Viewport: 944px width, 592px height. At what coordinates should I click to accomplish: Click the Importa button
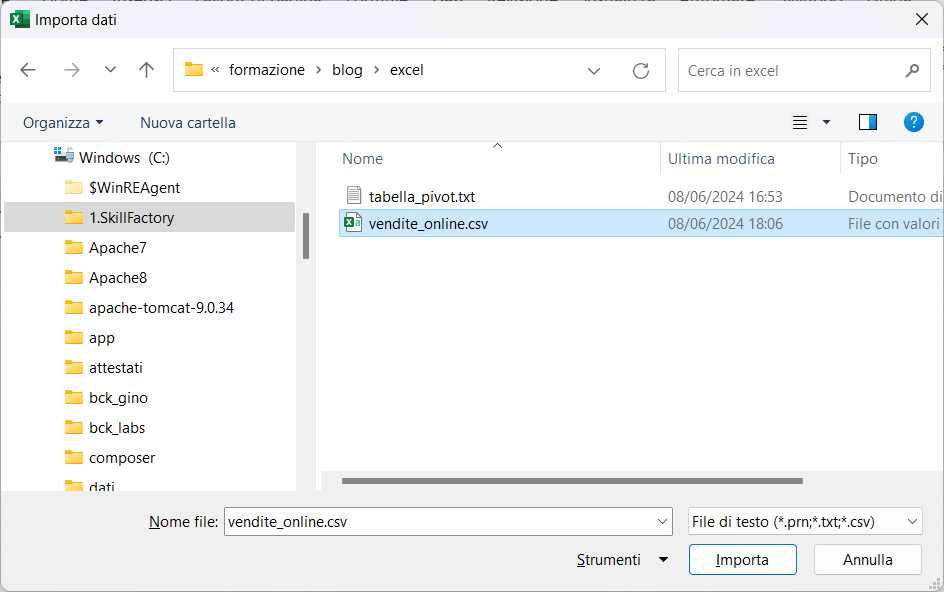click(x=742, y=560)
